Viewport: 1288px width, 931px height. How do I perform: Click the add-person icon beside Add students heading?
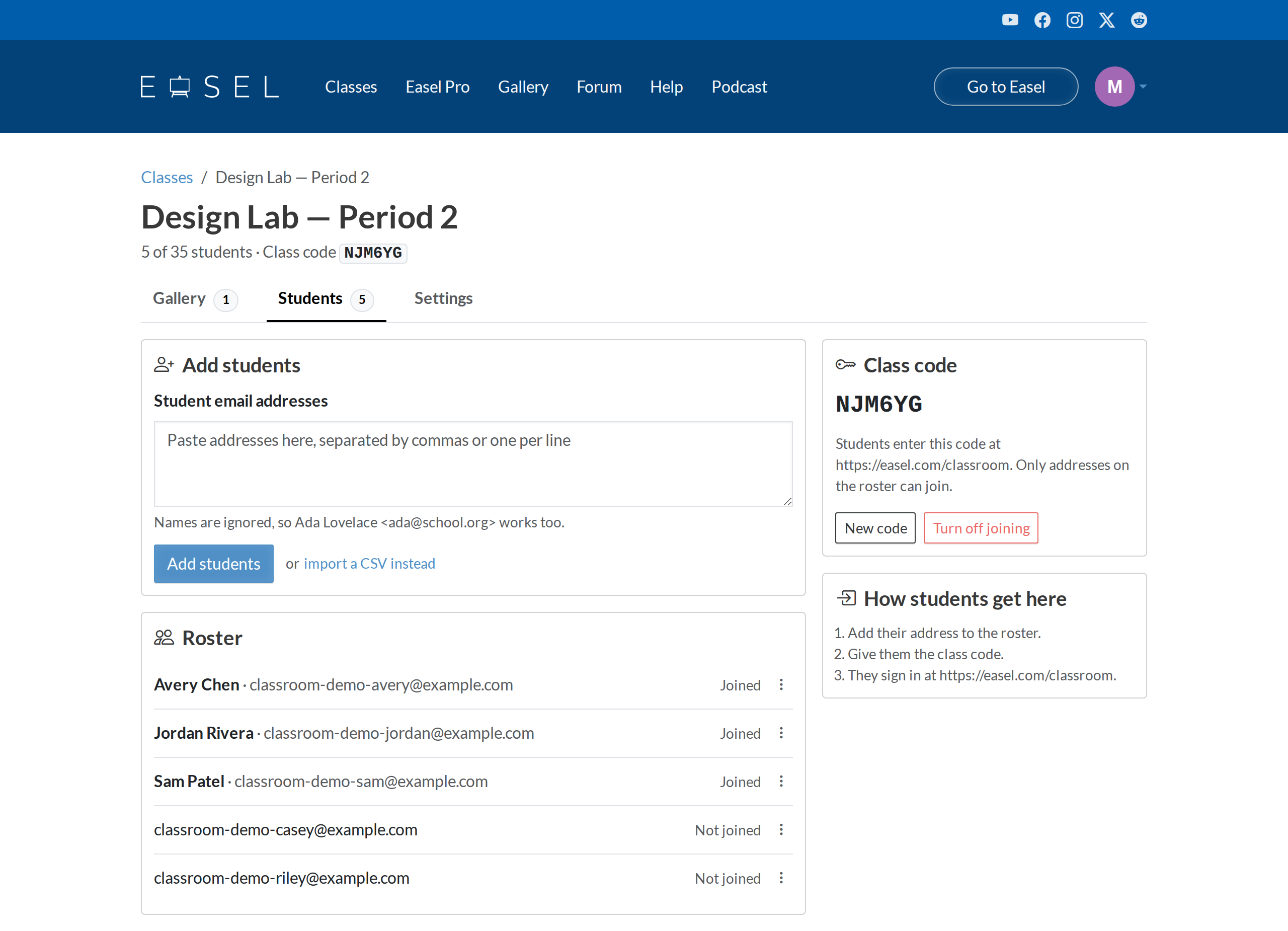pos(164,365)
